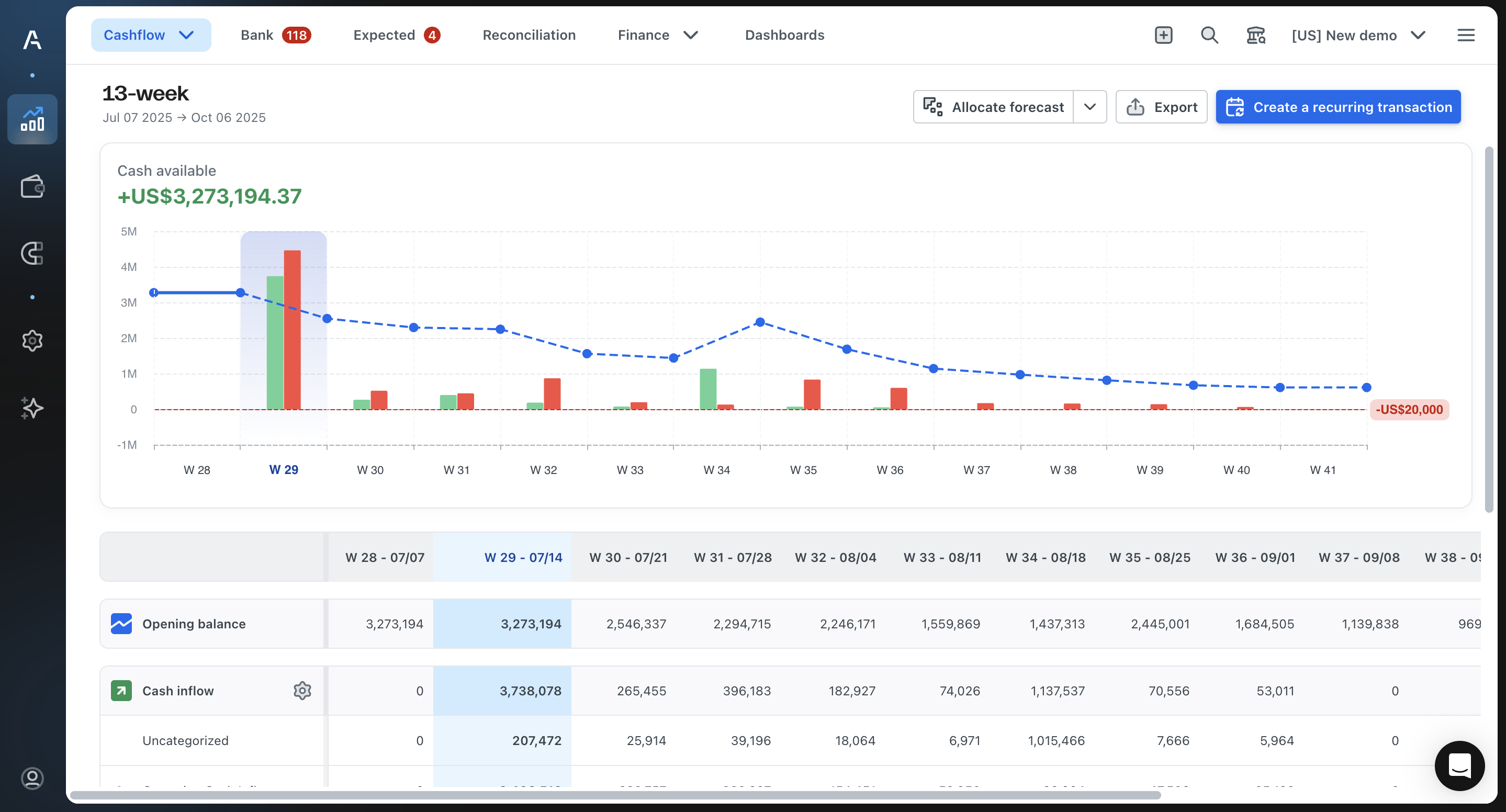The image size is (1506, 812).
Task: Open the sparkle AI assistant icon
Action: click(32, 408)
